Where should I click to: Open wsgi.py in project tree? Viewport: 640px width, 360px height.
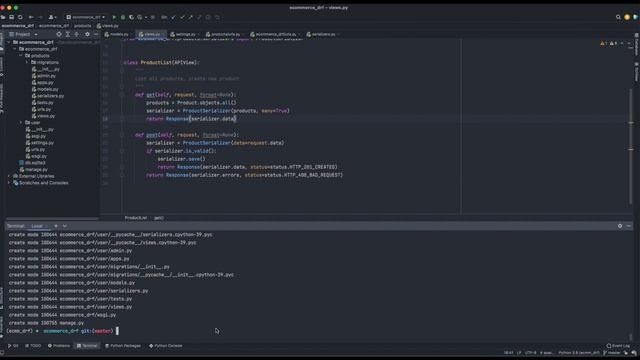click(x=36, y=156)
